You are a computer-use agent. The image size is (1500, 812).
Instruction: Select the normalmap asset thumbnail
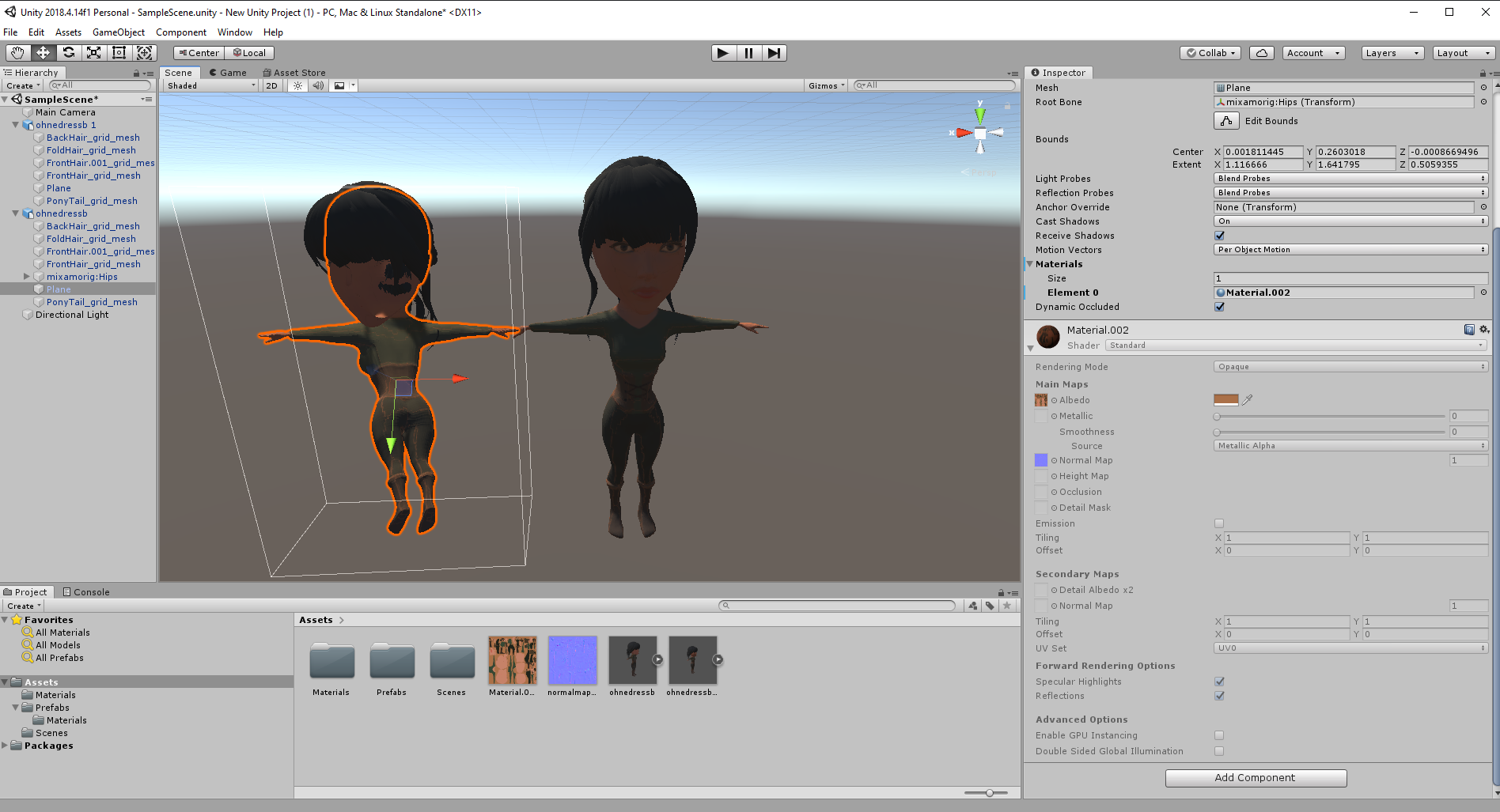[x=572, y=660]
